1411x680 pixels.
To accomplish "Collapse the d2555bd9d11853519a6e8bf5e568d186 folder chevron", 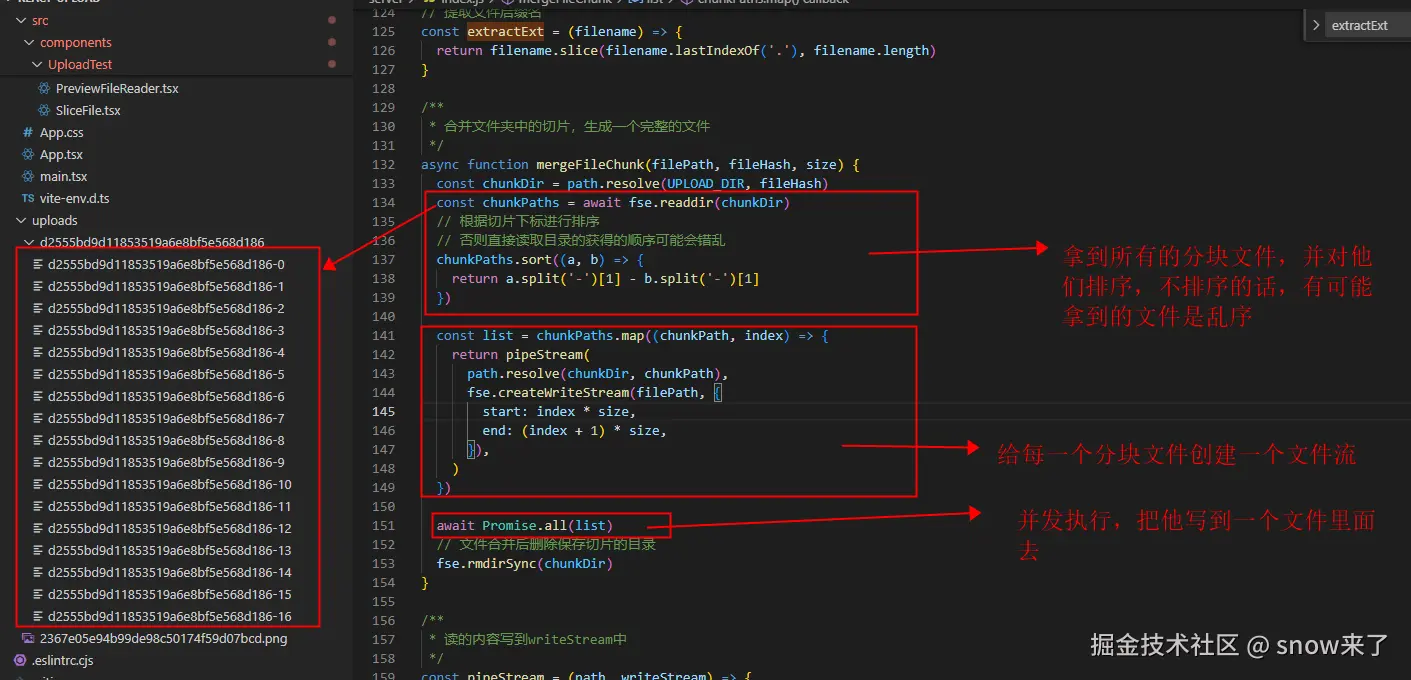I will 30,242.
